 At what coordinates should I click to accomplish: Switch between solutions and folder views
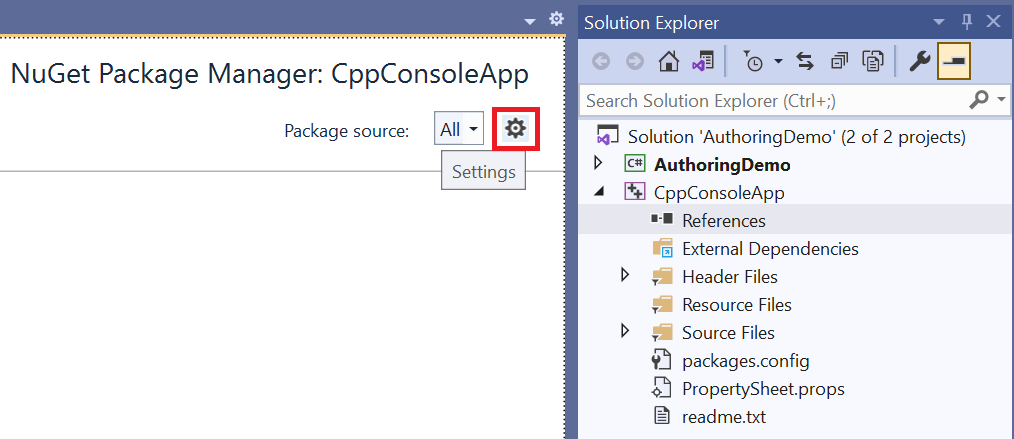[702, 61]
